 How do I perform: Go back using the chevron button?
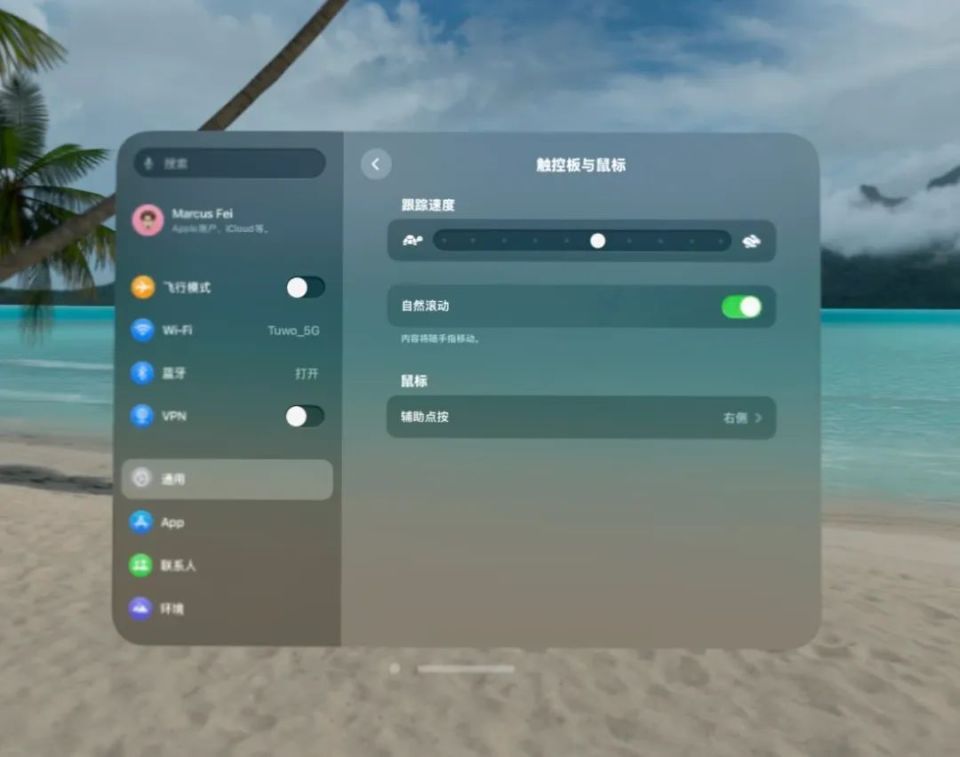[375, 164]
